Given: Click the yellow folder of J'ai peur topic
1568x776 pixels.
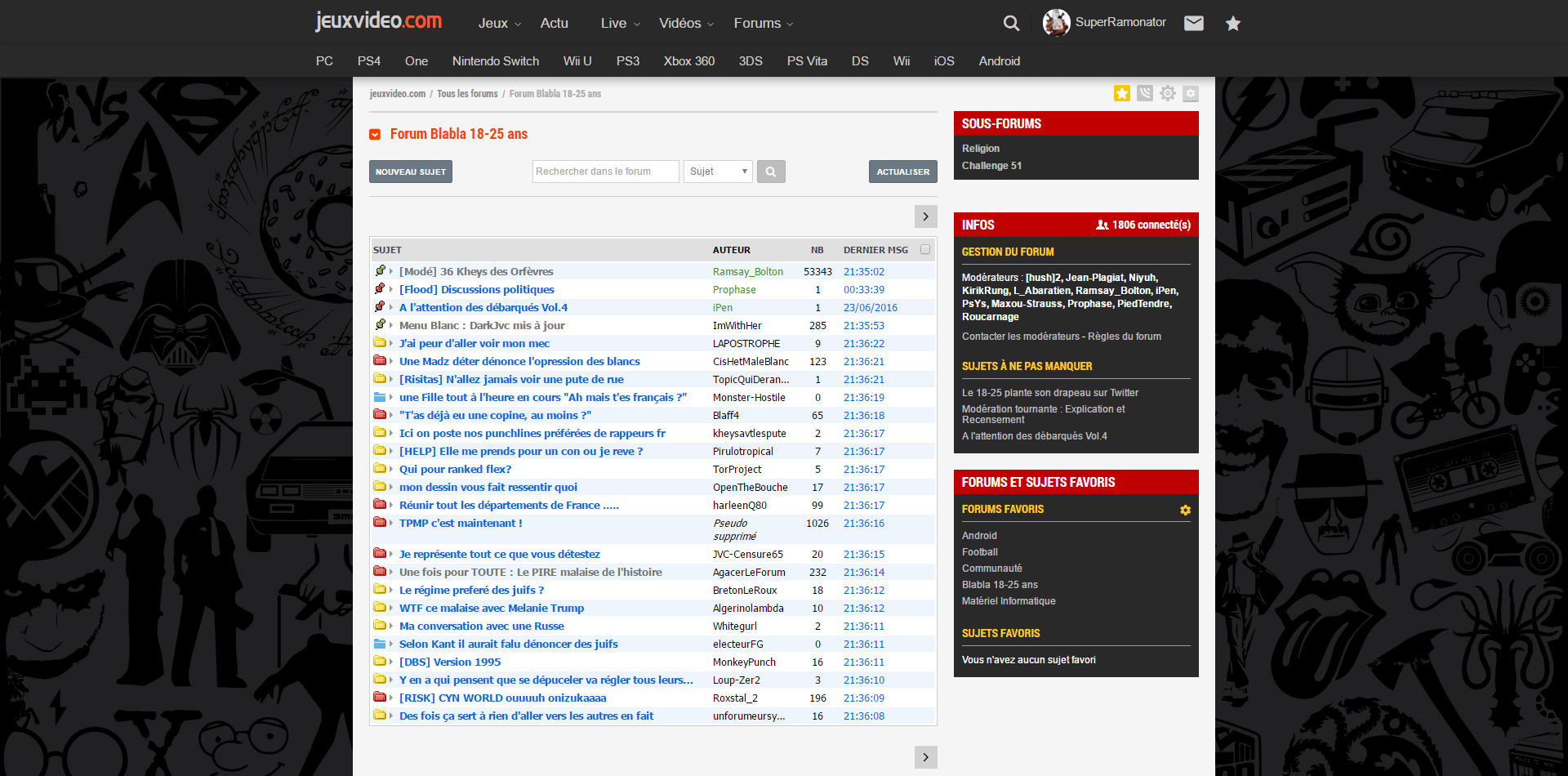Looking at the screenshot, I should pos(380,343).
